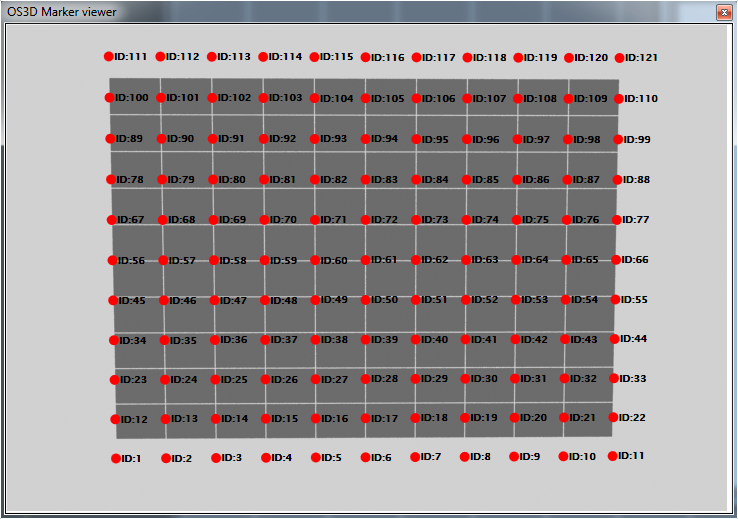
Task: Select the red marker ID:111
Action: (x=109, y=56)
